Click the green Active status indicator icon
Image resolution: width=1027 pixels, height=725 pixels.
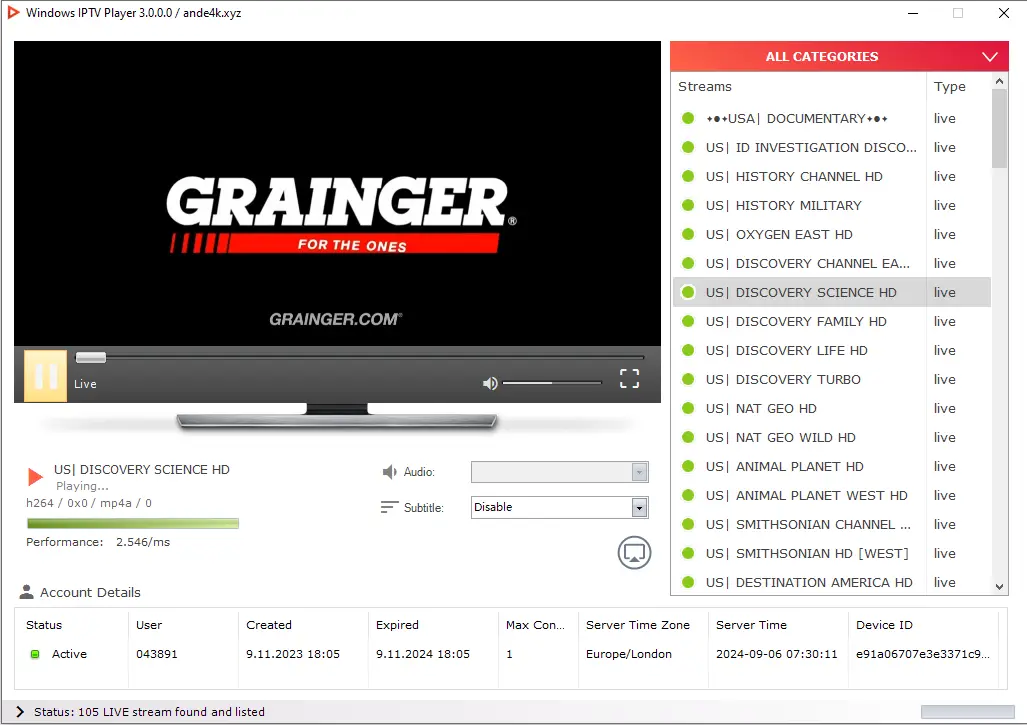click(35, 654)
